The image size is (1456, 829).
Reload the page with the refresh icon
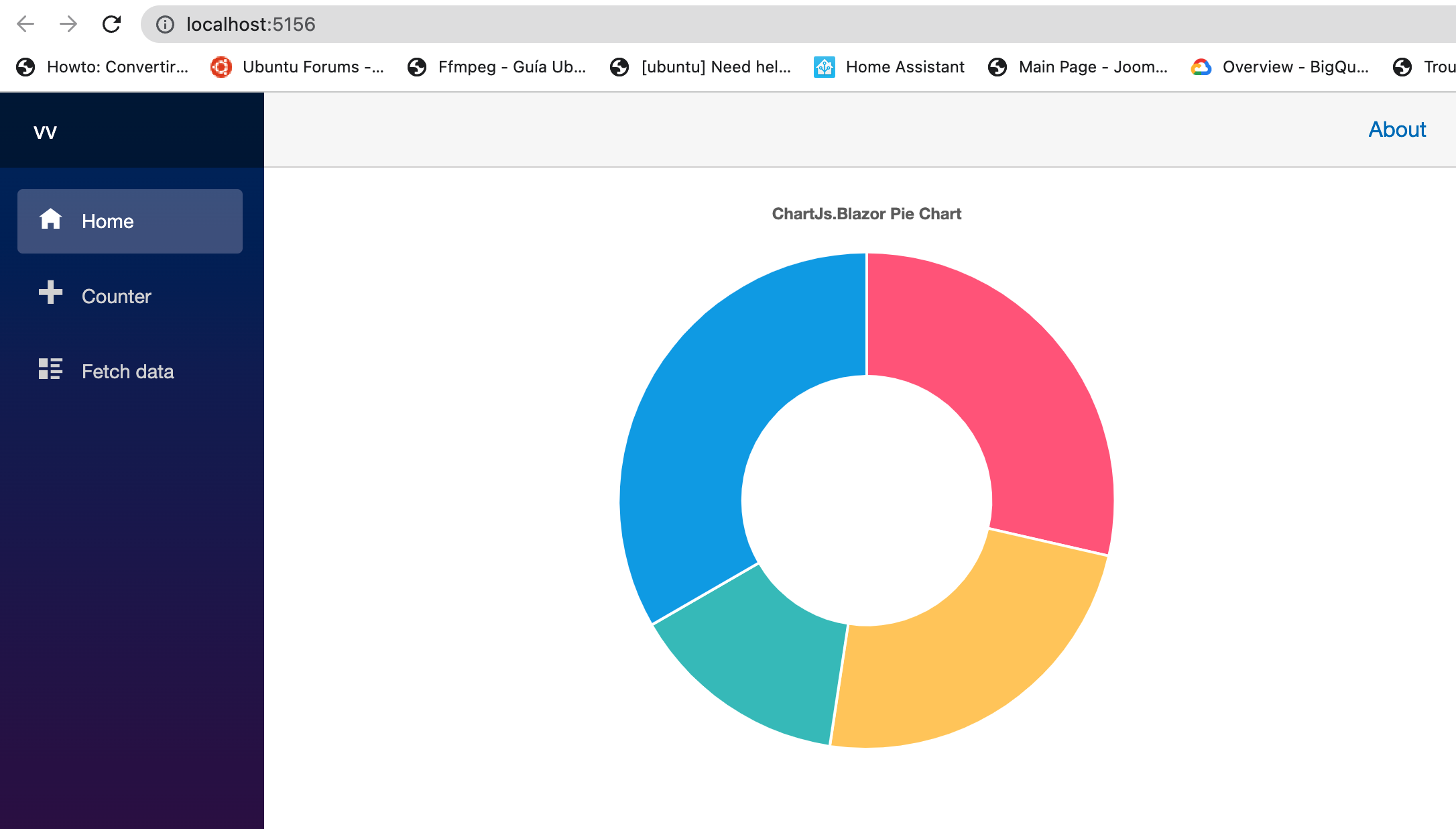[111, 25]
